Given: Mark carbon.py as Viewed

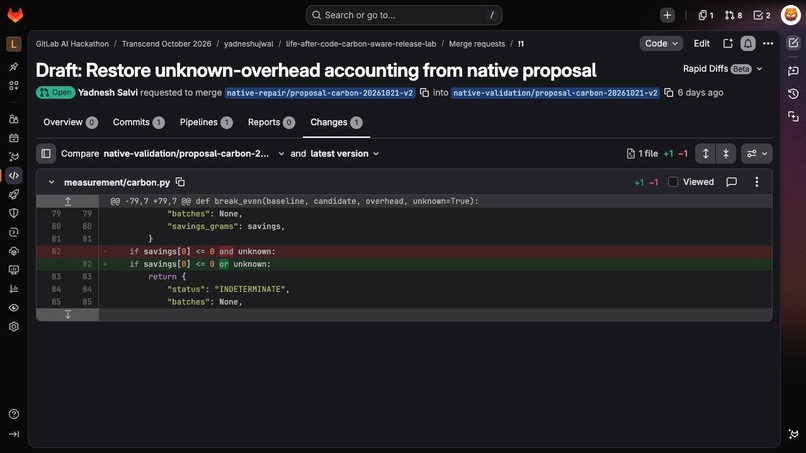Looking at the screenshot, I should (672, 182).
